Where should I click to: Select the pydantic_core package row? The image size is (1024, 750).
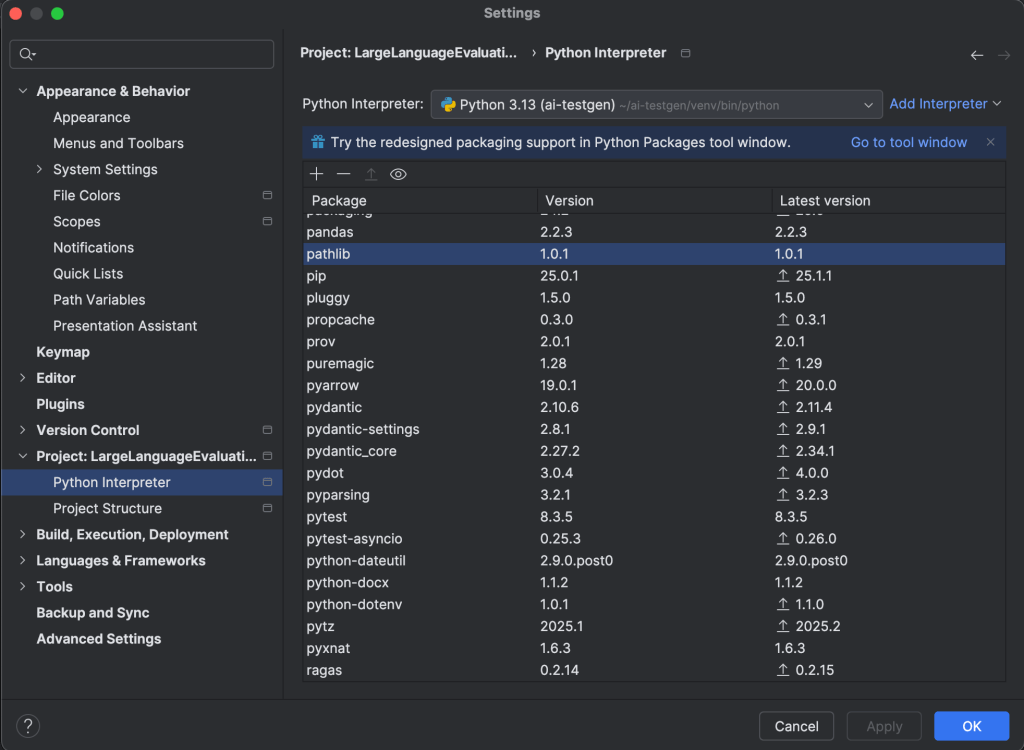tap(654, 451)
